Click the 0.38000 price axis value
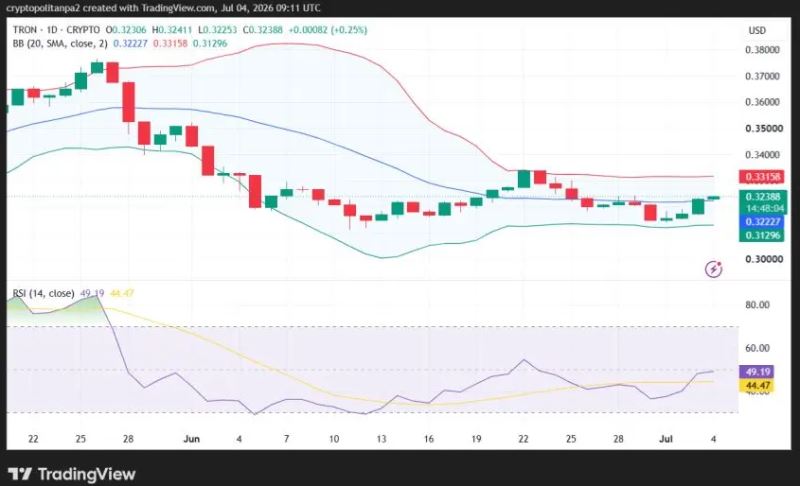The width and height of the screenshot is (800, 486). click(x=762, y=50)
